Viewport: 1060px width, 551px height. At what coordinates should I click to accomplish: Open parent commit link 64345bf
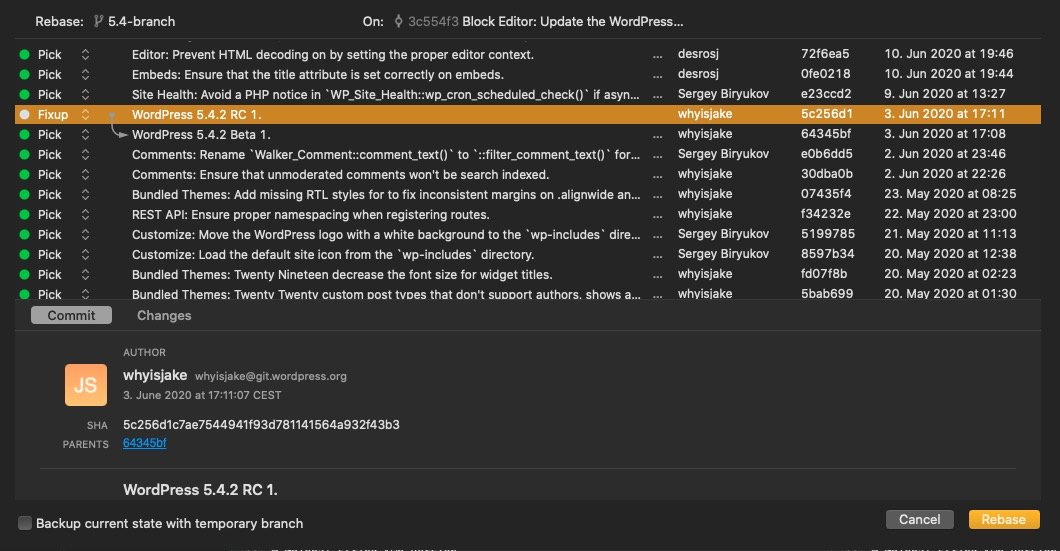point(145,443)
